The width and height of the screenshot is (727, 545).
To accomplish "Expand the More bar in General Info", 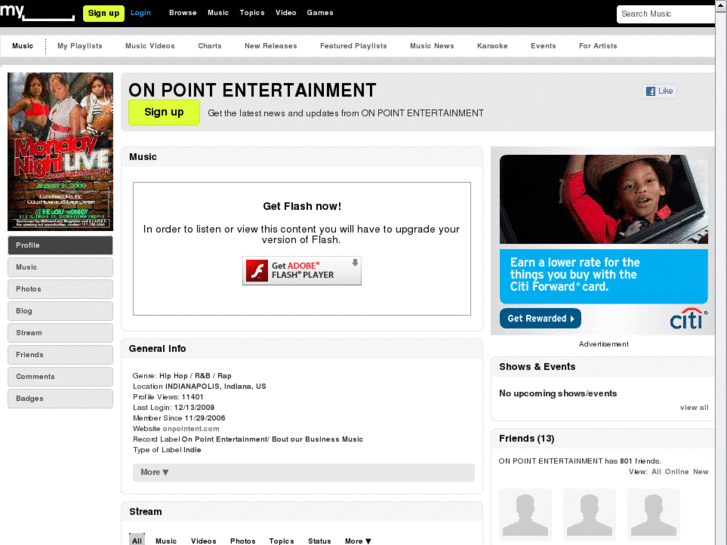I will click(x=304, y=472).
